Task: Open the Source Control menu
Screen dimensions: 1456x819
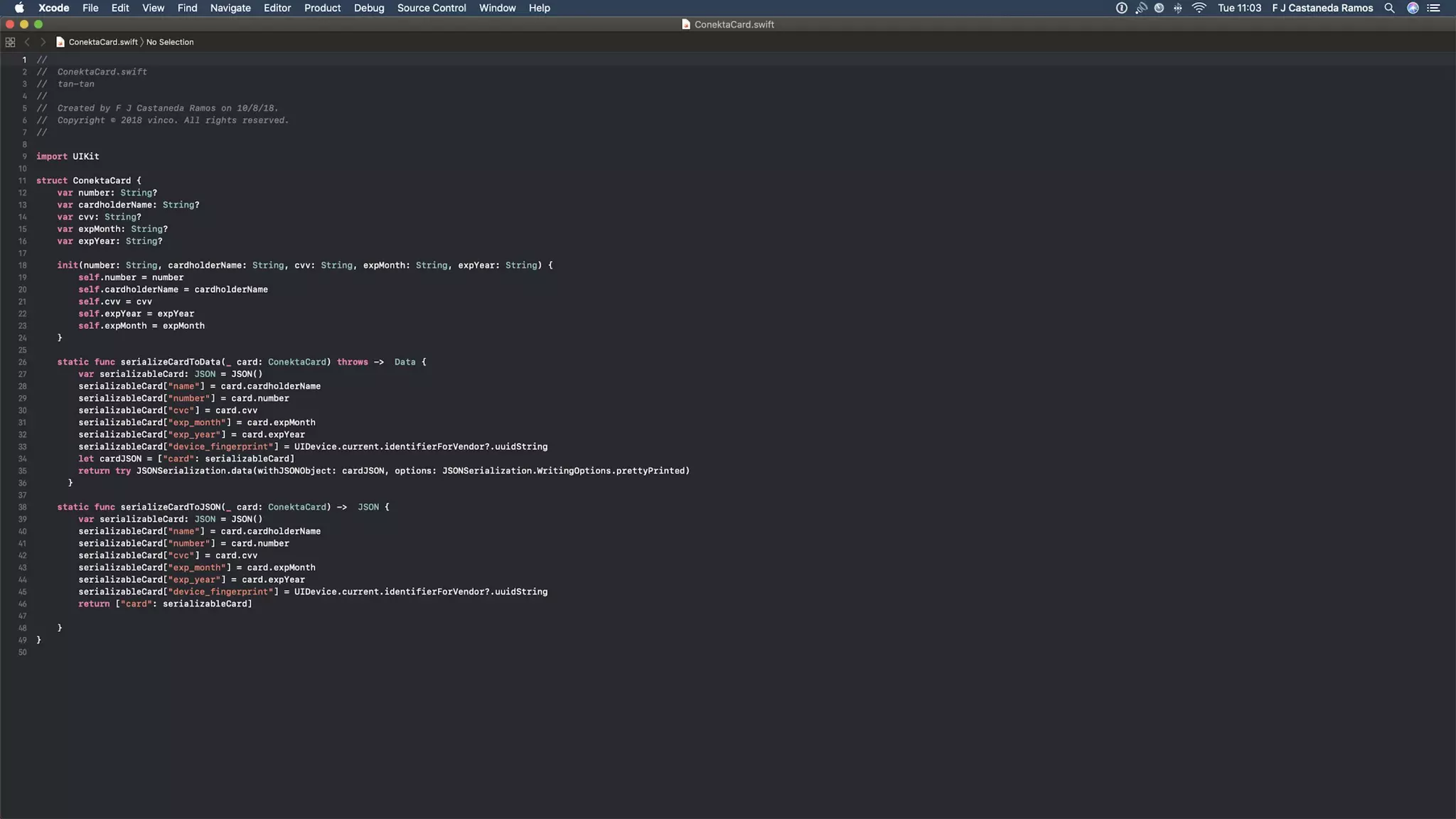Action: [x=432, y=8]
